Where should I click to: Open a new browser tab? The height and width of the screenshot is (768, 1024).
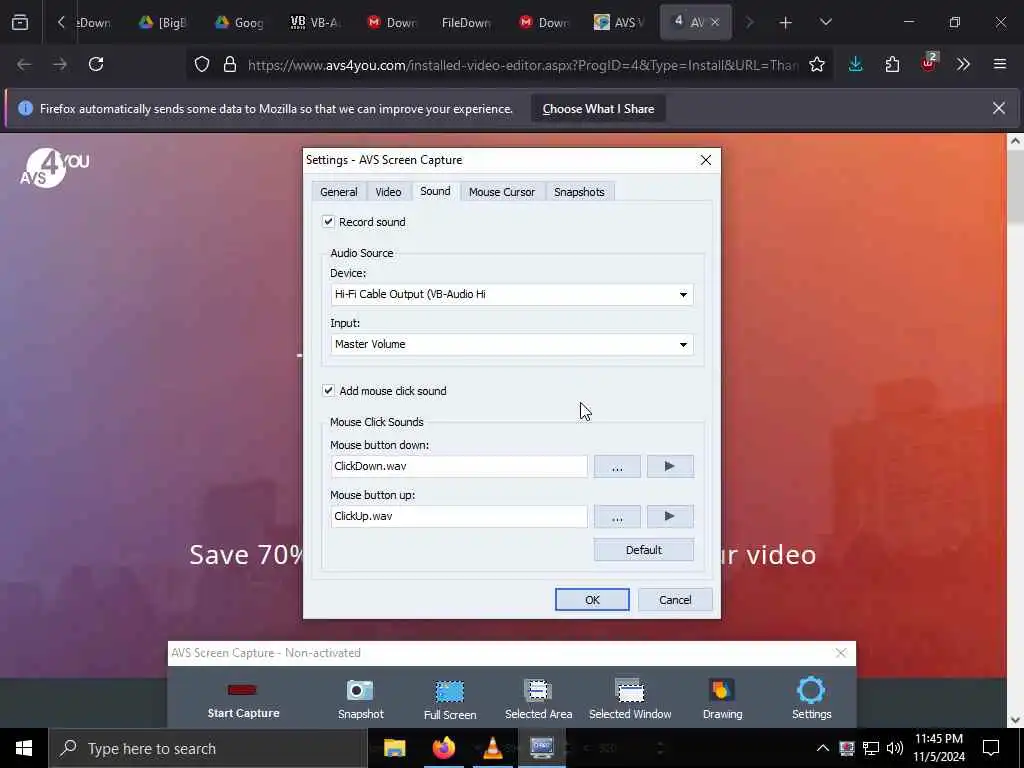pos(786,23)
